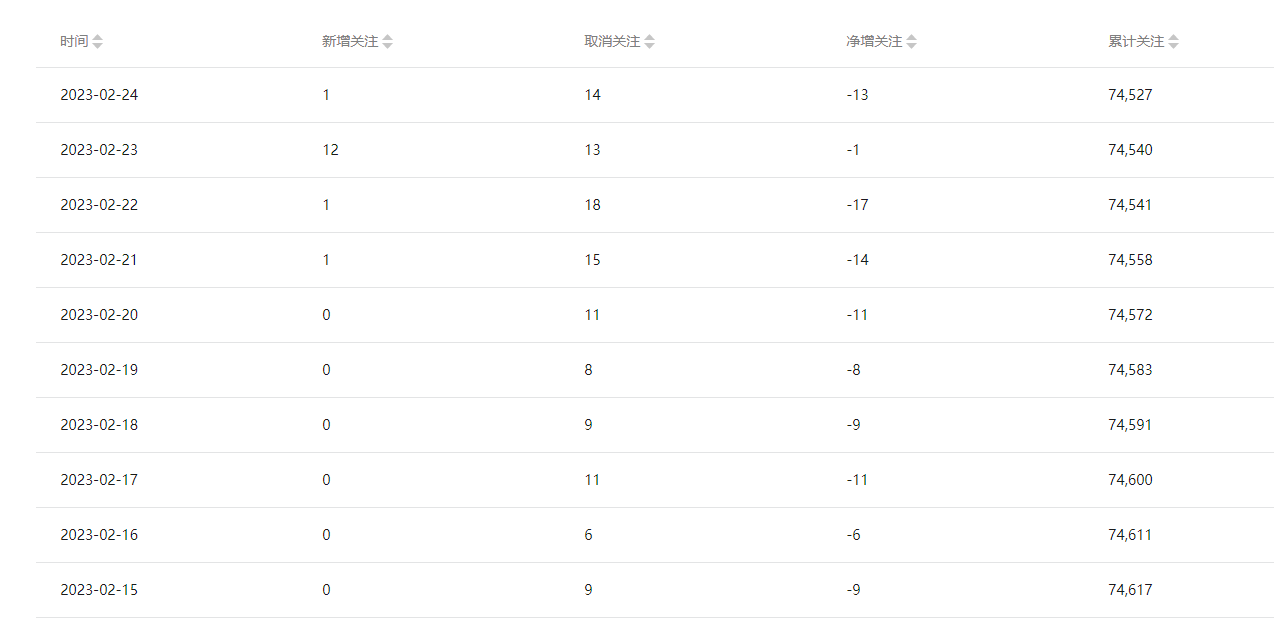Select the 2023-02-20 date entry
Image resolution: width=1274 pixels, height=619 pixels.
99,315
